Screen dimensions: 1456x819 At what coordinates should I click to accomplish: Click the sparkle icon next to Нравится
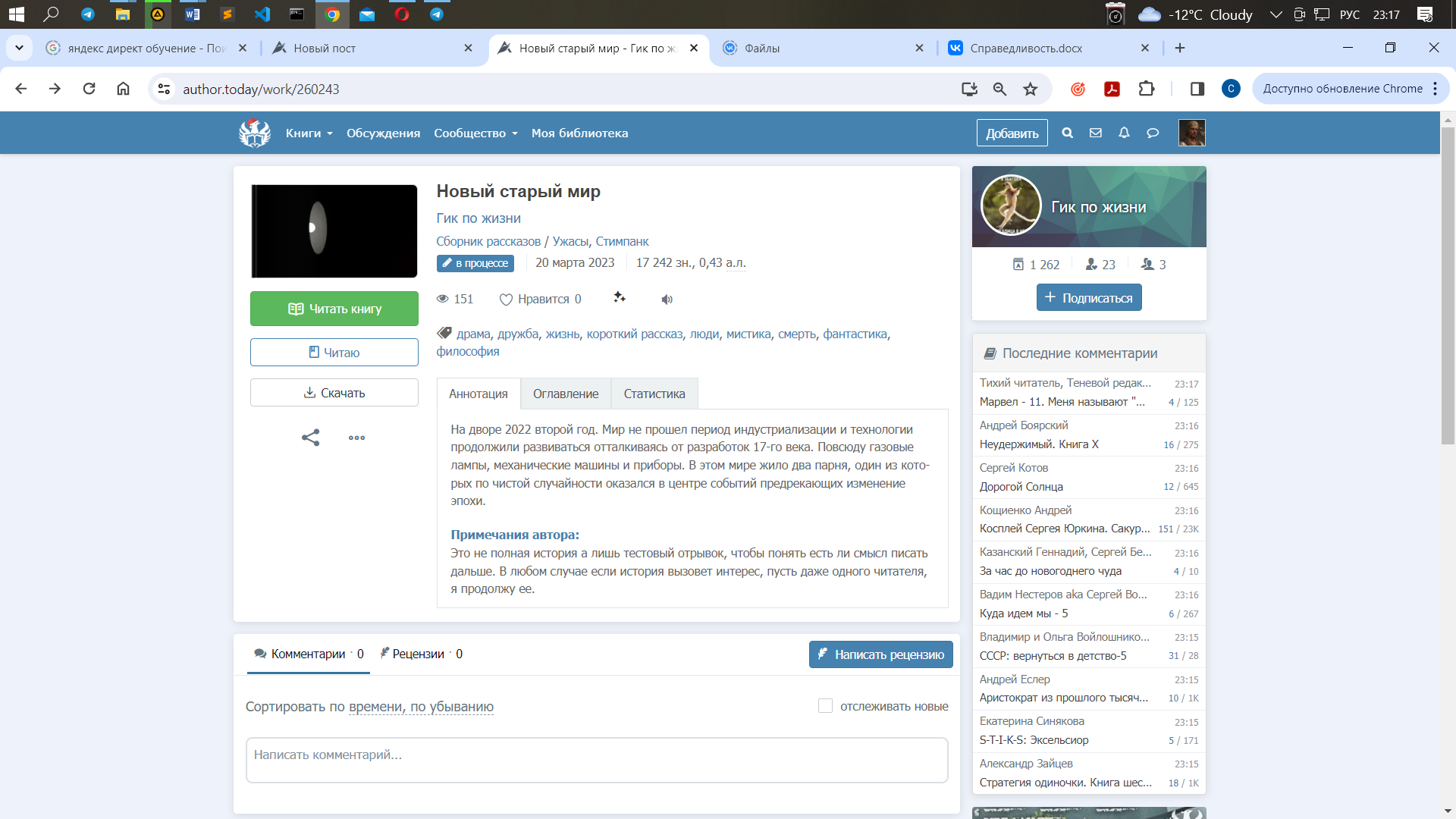(620, 297)
